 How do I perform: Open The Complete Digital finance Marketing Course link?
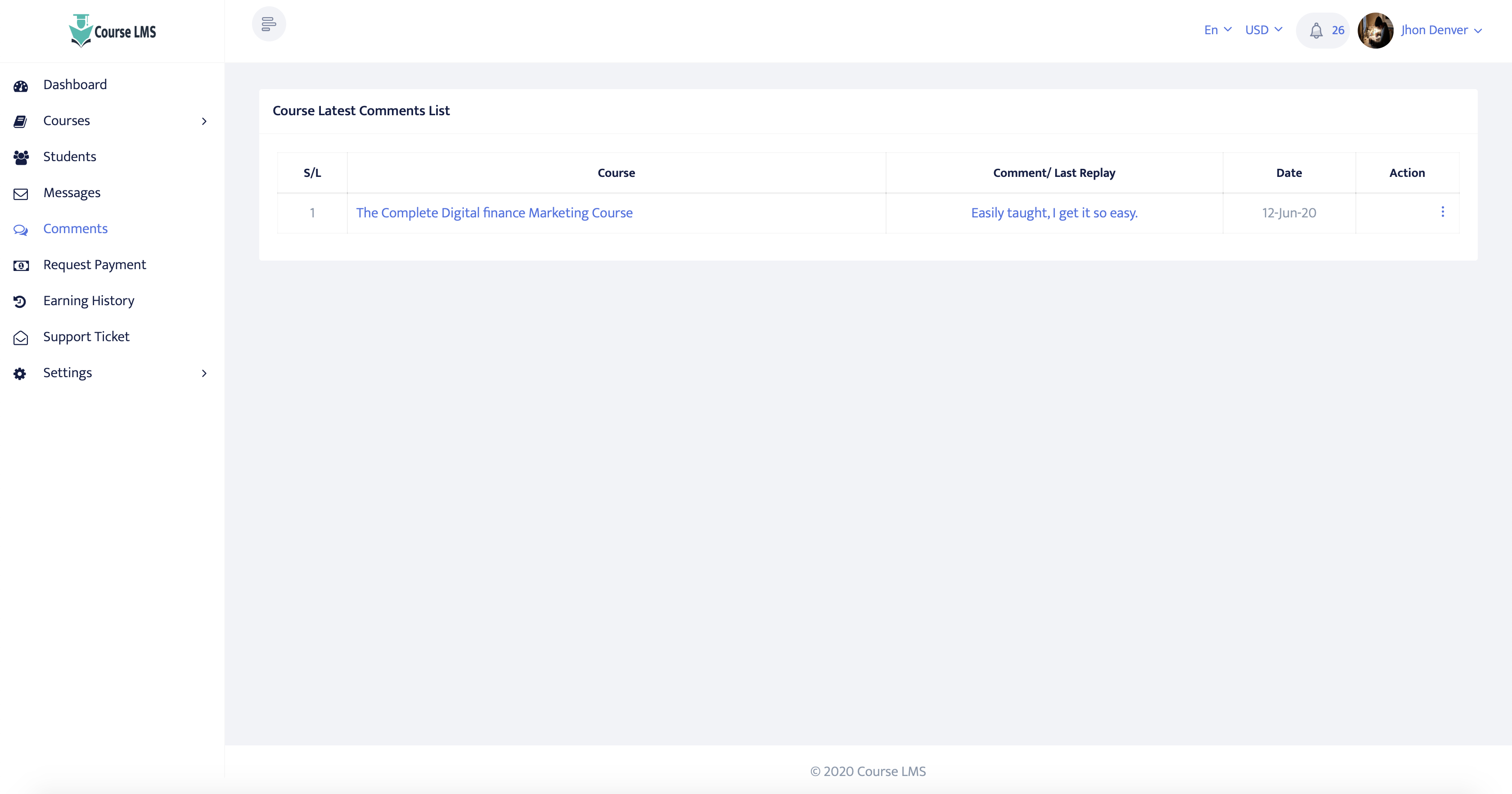[x=494, y=212]
